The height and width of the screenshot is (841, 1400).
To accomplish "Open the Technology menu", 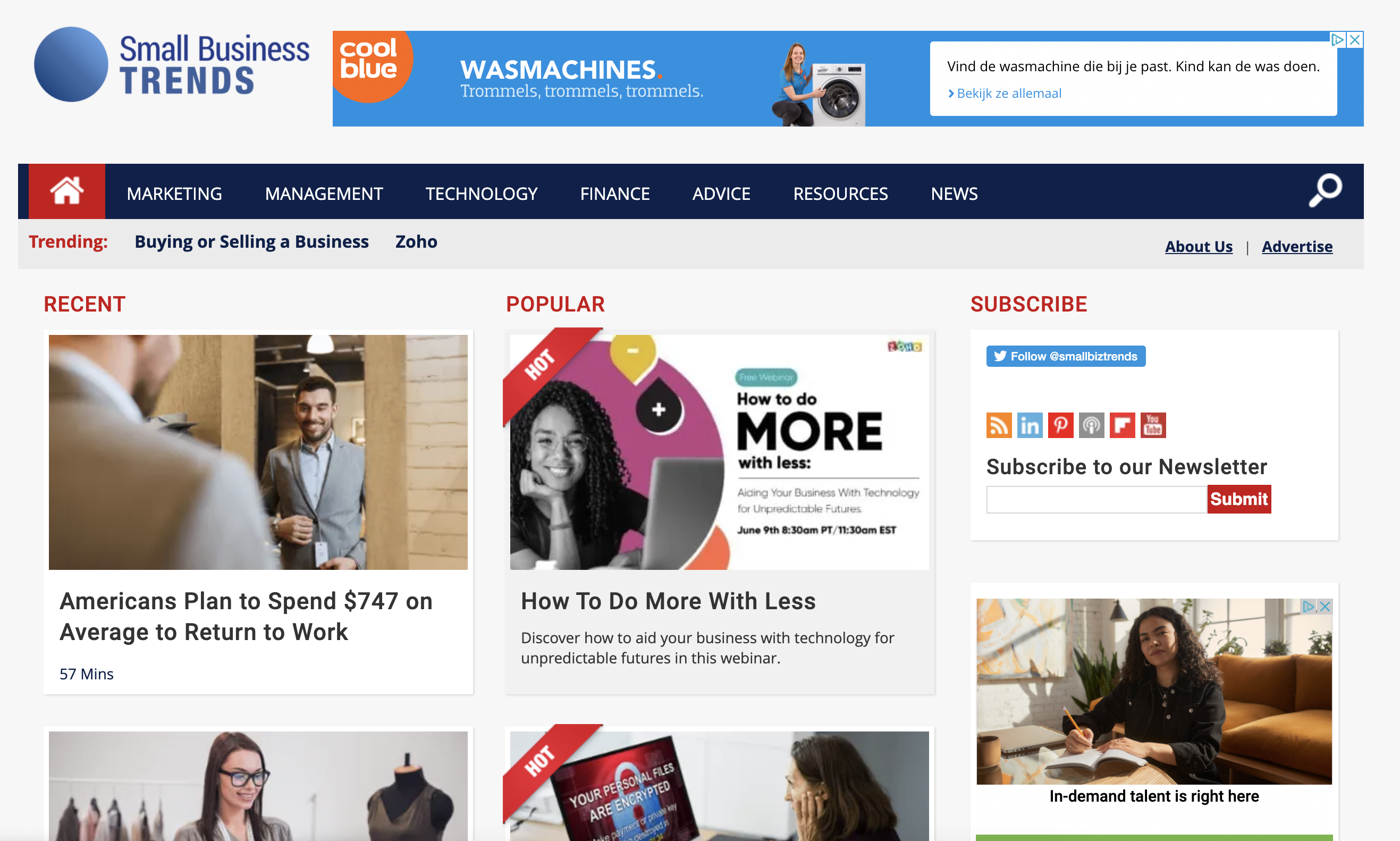I will 482,194.
